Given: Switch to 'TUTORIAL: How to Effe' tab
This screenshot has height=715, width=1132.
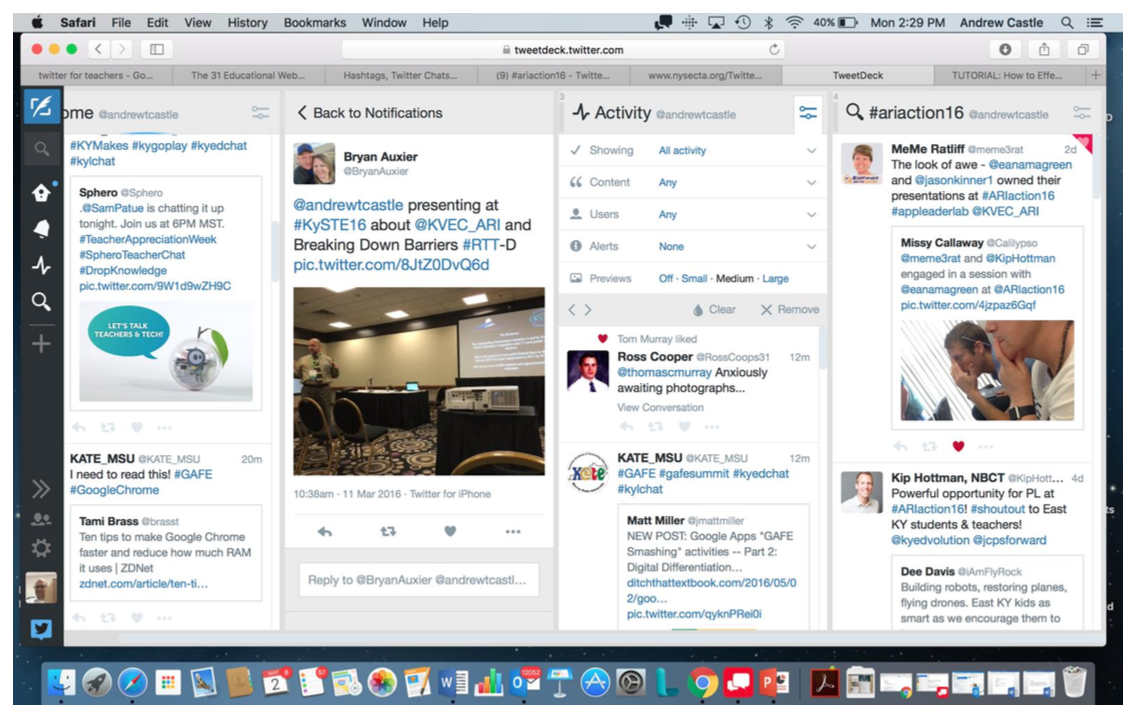Looking at the screenshot, I should [1006, 75].
